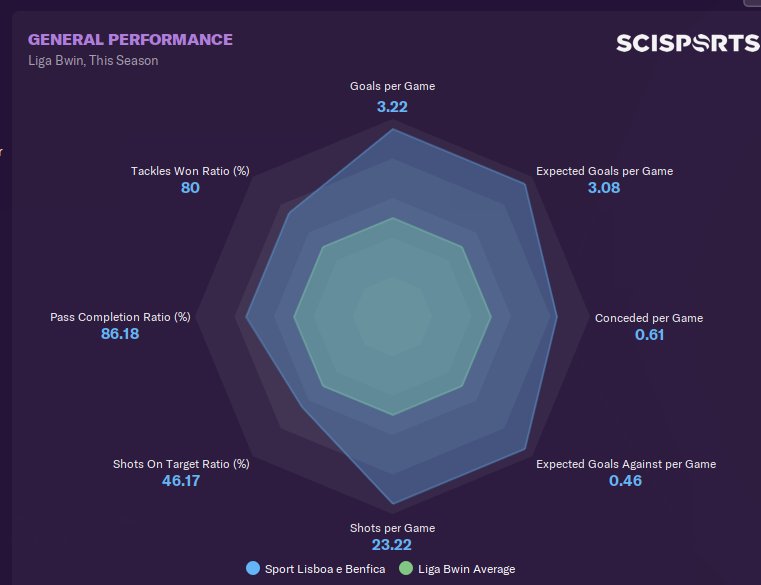Viewport: 761px width, 585px height.
Task: Click the Pass Completion Ratio label
Action: tap(120, 317)
